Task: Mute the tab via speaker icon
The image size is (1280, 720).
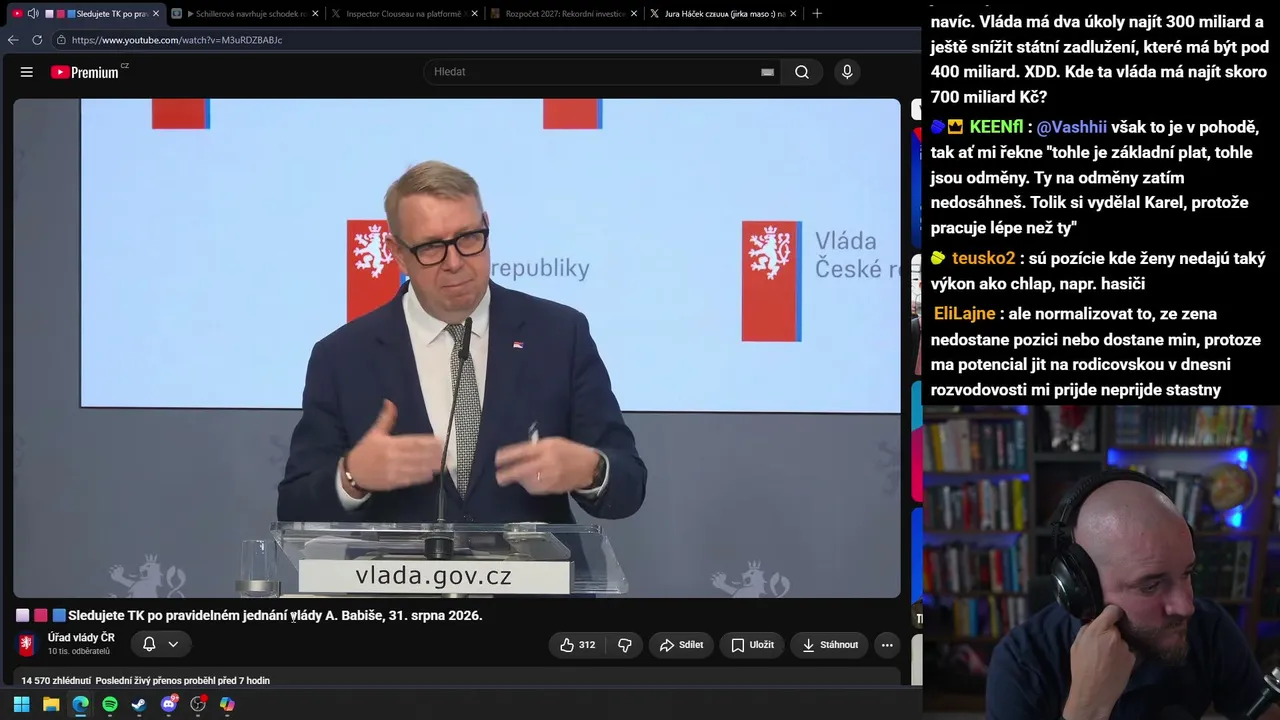Action: coord(33,14)
